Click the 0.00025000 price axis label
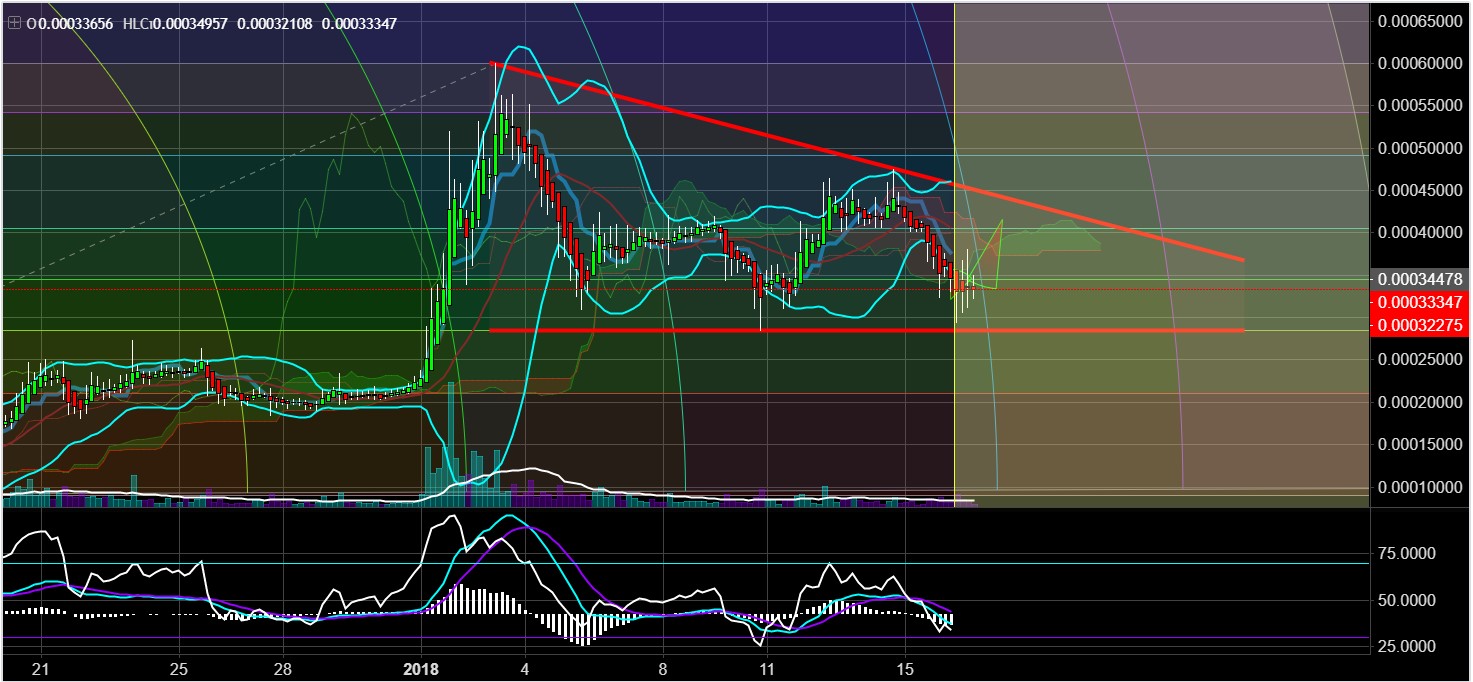 [x=1420, y=360]
